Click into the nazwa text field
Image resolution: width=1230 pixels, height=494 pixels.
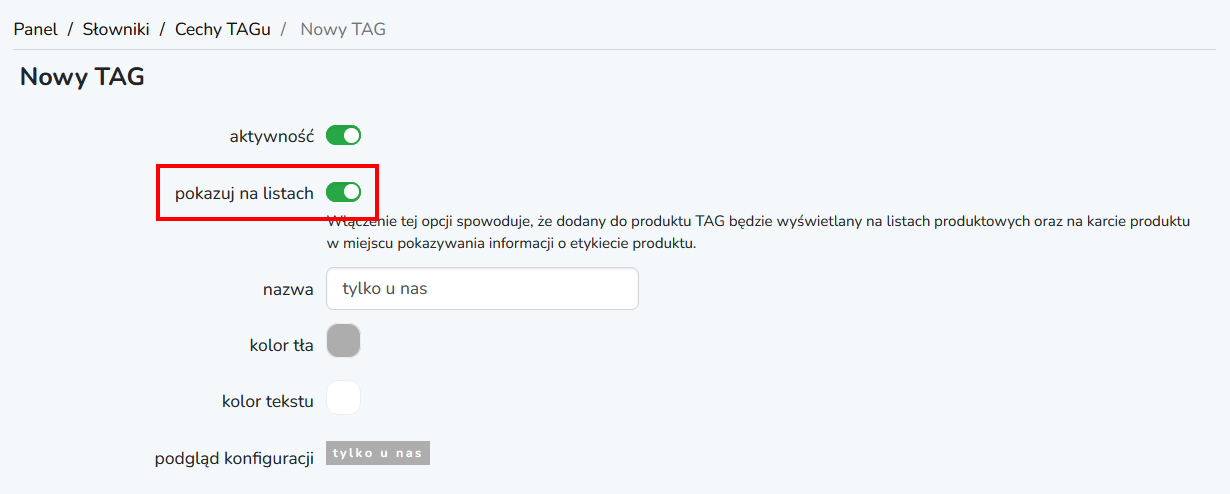coord(482,288)
